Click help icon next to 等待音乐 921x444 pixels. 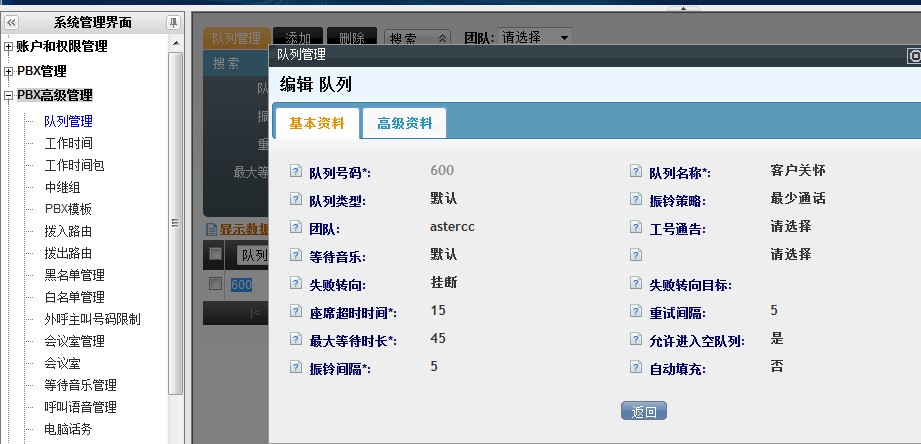295,255
